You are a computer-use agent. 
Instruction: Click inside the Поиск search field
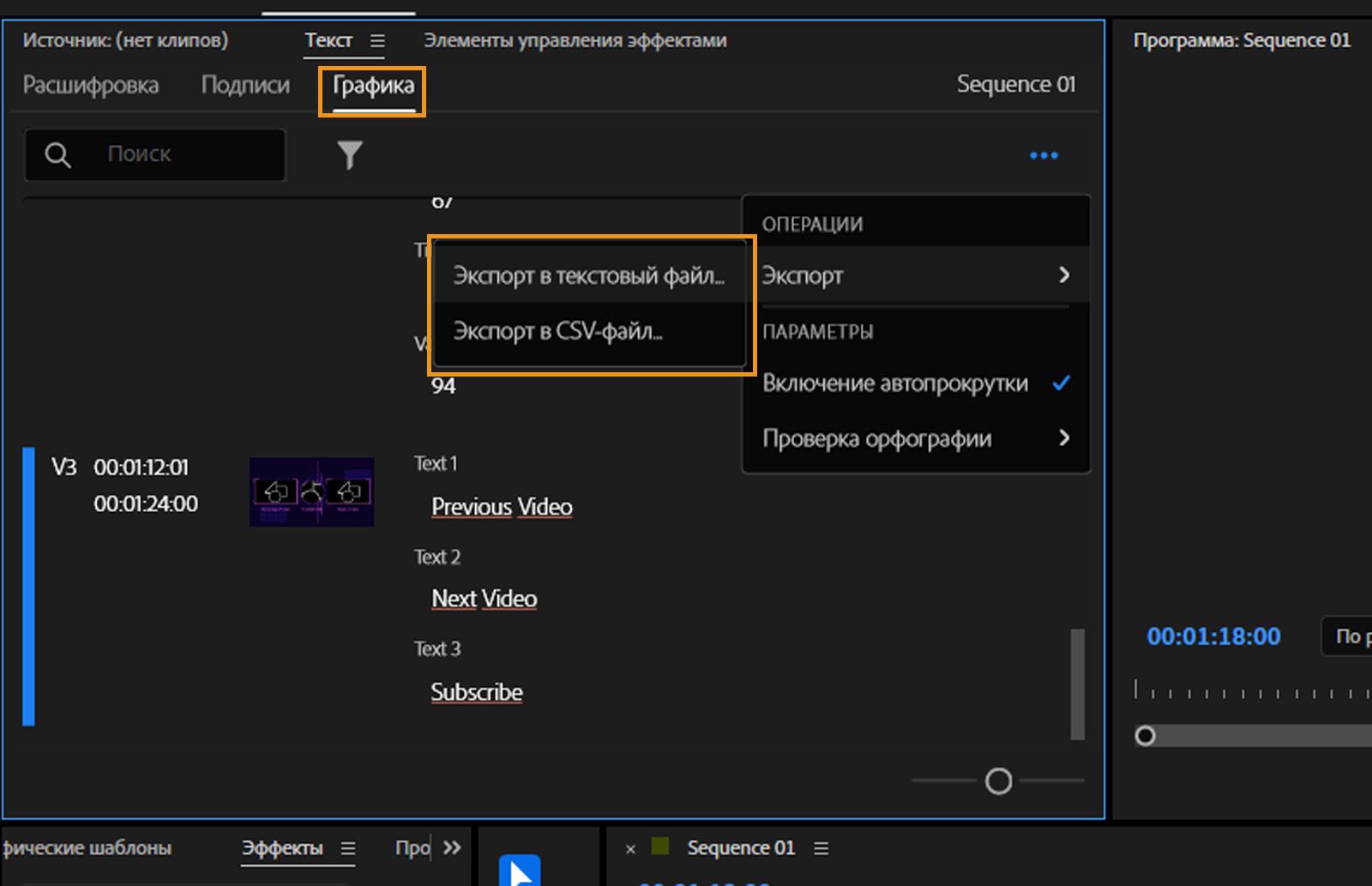[x=154, y=155]
